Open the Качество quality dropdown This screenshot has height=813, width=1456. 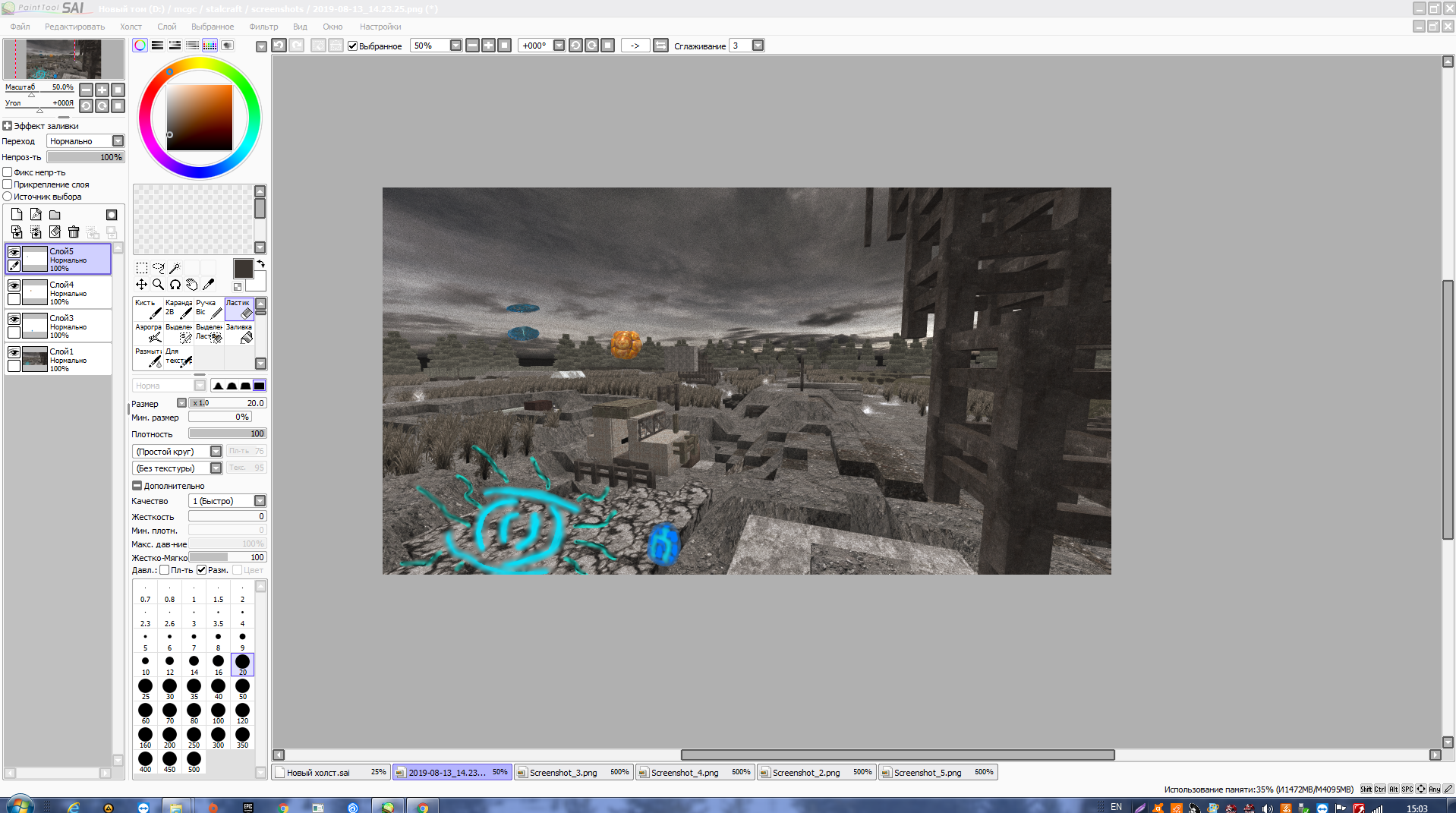point(260,501)
